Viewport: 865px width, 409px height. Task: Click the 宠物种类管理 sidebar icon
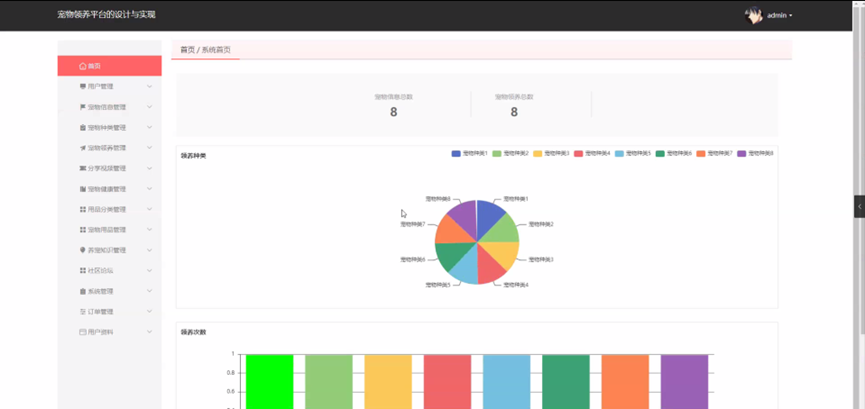[x=83, y=128]
